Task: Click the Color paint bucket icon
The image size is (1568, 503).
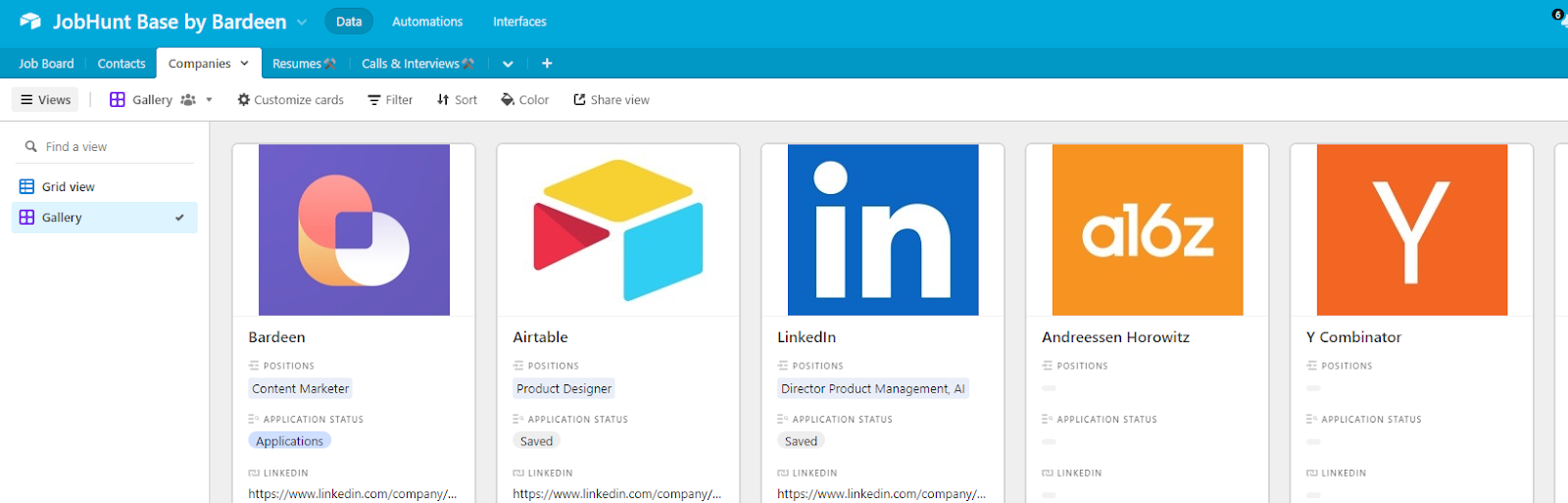Action: [508, 100]
